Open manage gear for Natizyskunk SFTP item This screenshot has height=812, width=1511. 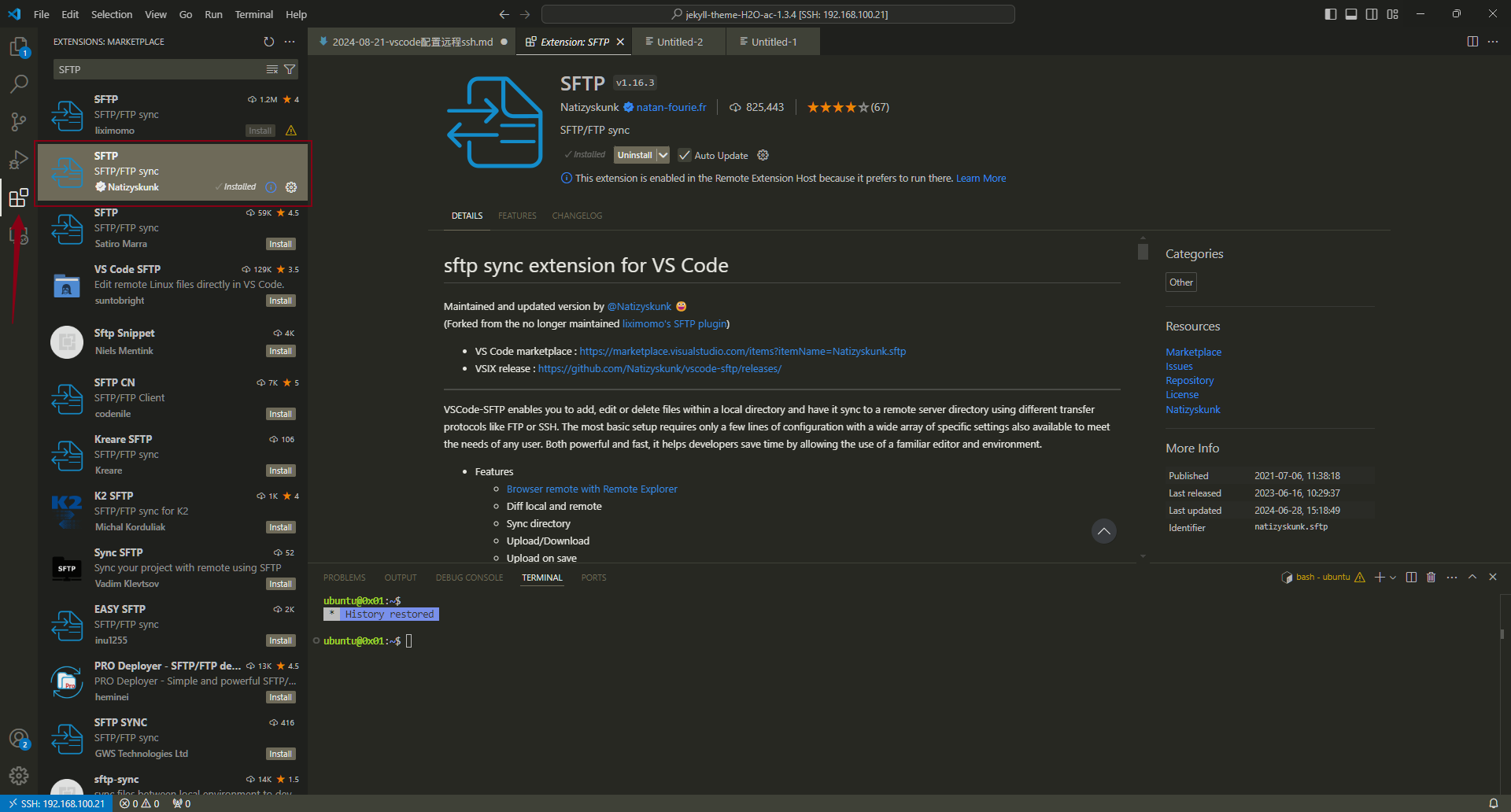pos(291,187)
